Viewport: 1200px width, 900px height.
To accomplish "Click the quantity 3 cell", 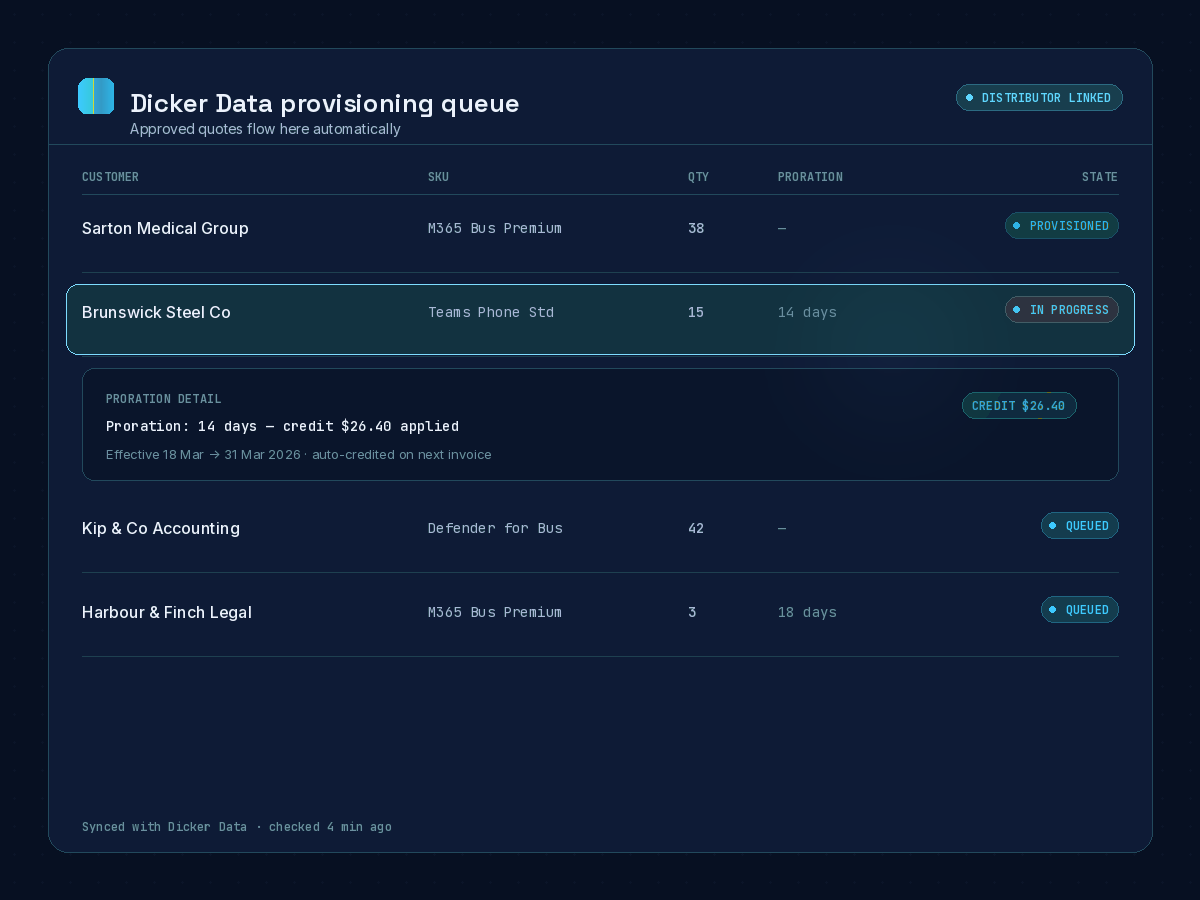I will tap(692, 612).
